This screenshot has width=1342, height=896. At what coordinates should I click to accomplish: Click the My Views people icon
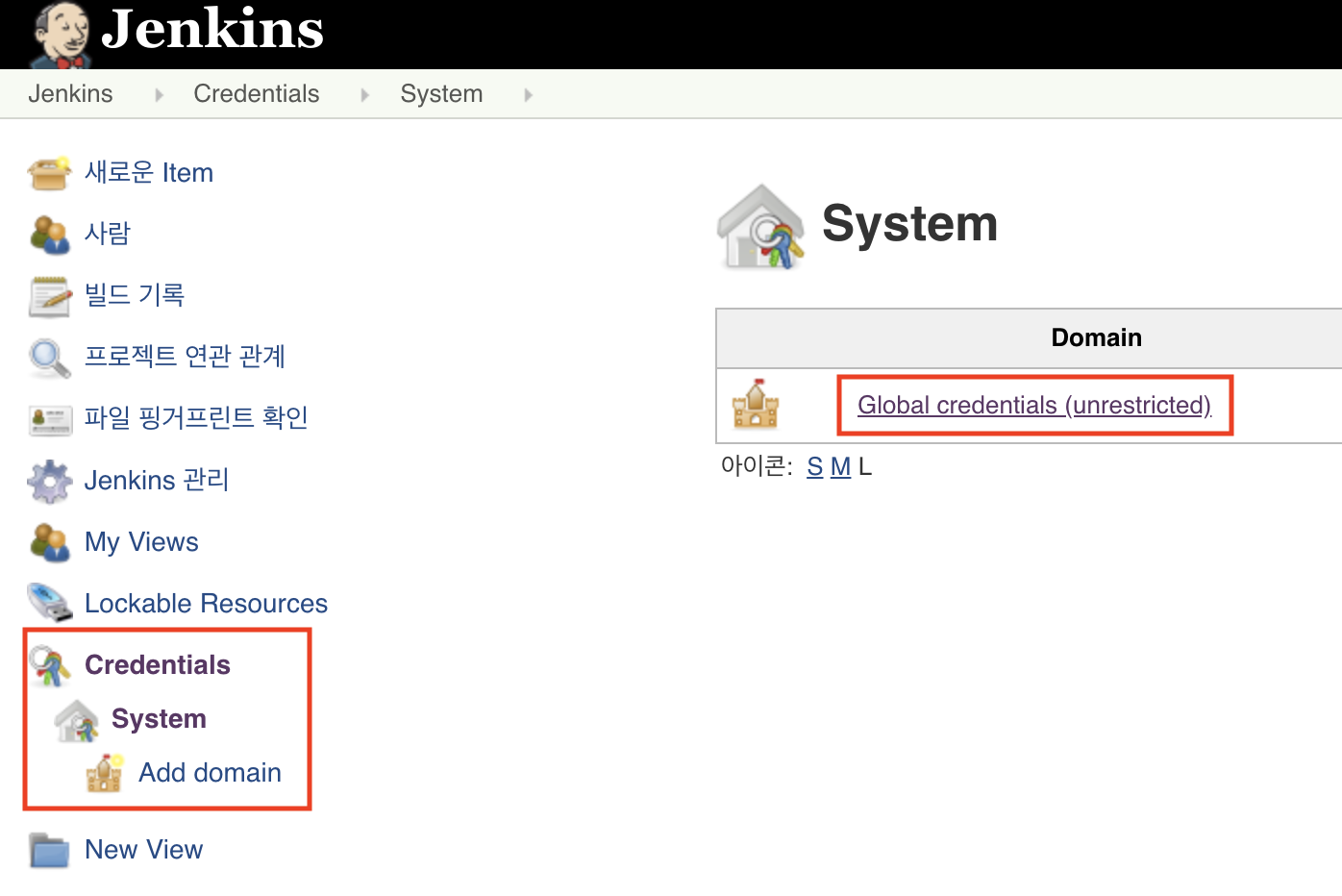49,542
